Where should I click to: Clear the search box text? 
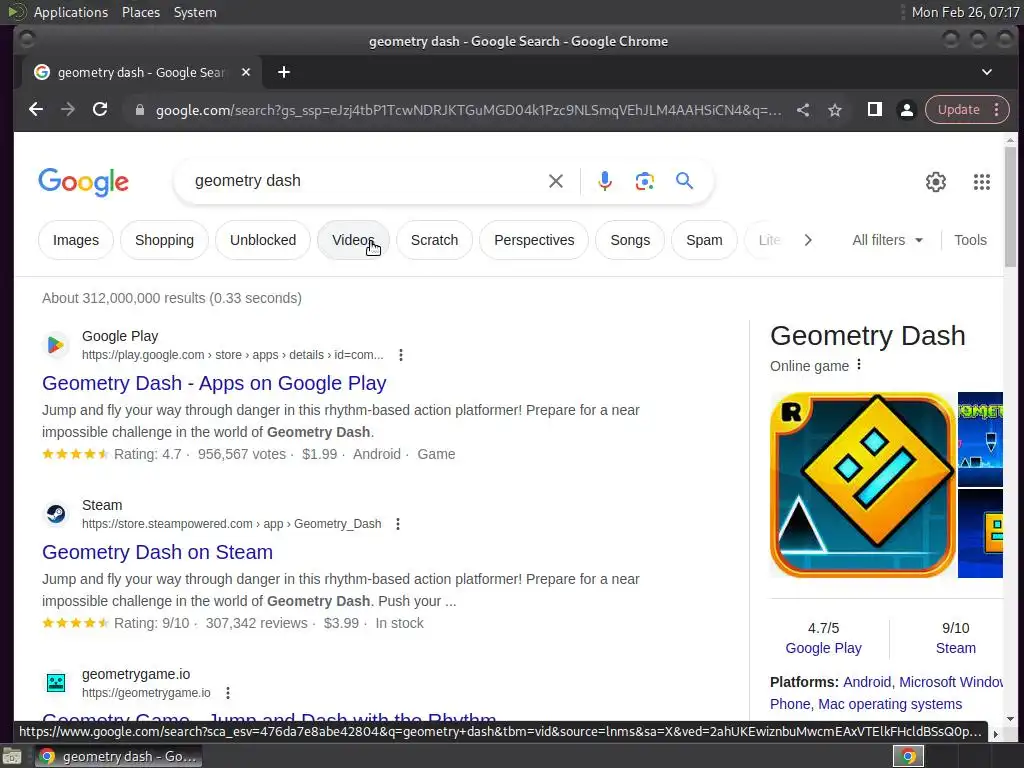pos(556,181)
